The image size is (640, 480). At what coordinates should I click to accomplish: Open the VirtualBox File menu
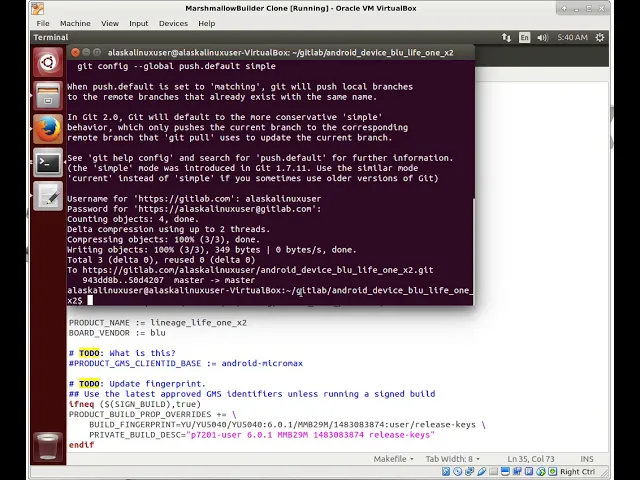point(43,23)
